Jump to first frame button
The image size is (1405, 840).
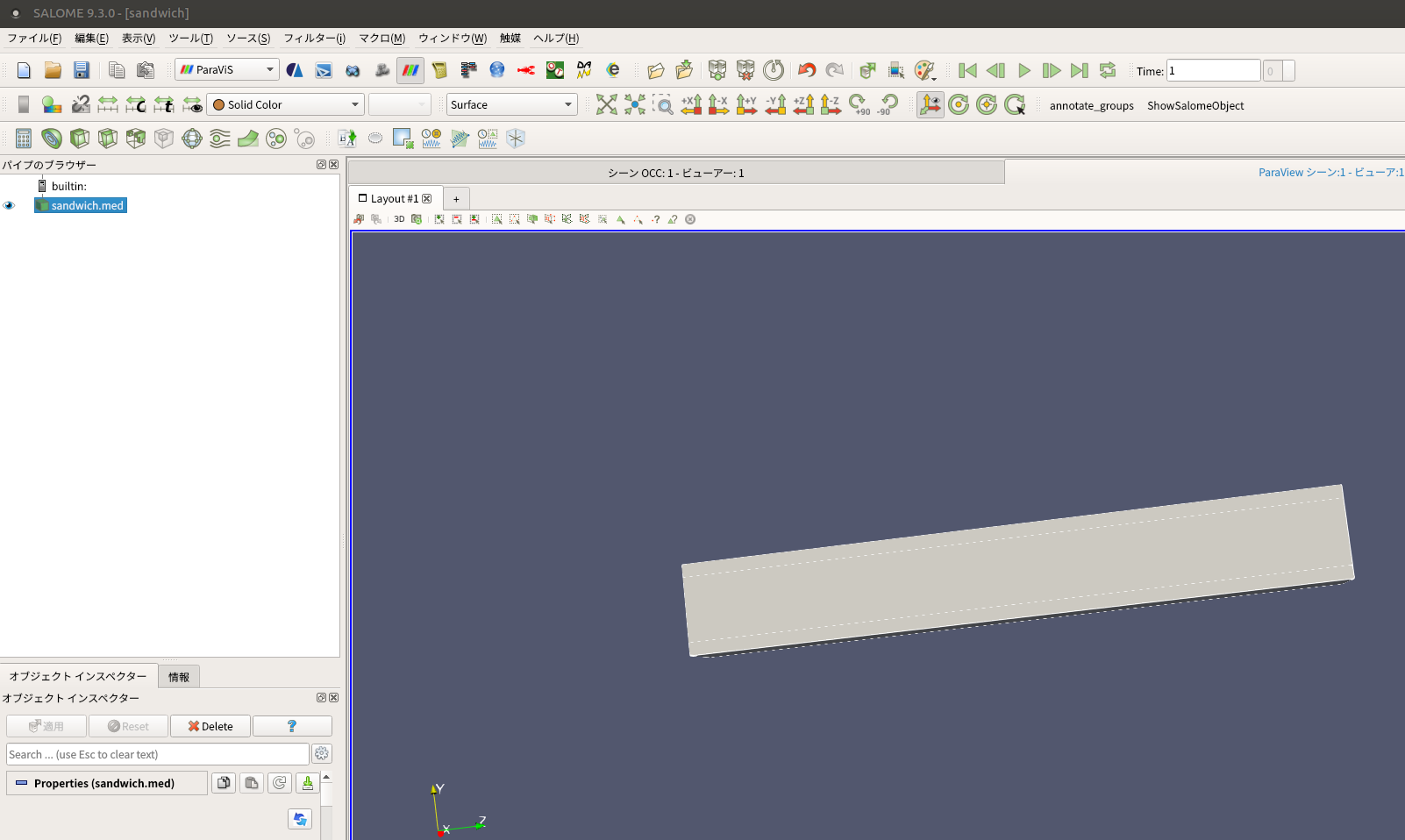967,70
